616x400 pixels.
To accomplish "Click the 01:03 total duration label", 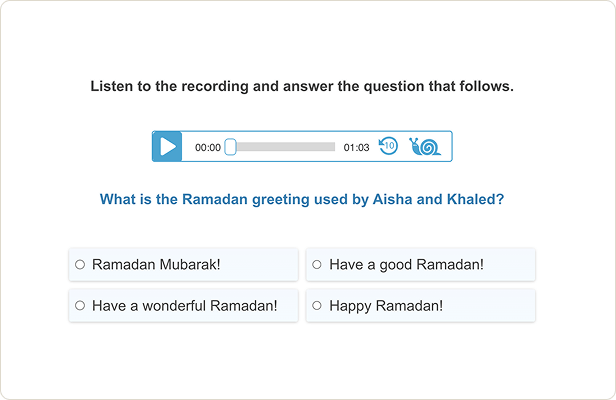I will (357, 148).
